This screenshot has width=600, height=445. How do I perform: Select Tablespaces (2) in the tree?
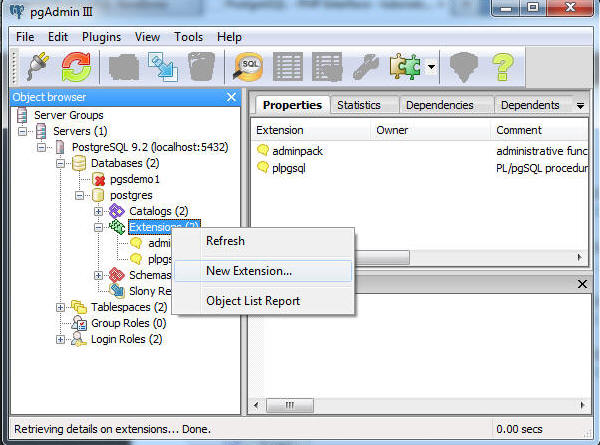pos(129,307)
